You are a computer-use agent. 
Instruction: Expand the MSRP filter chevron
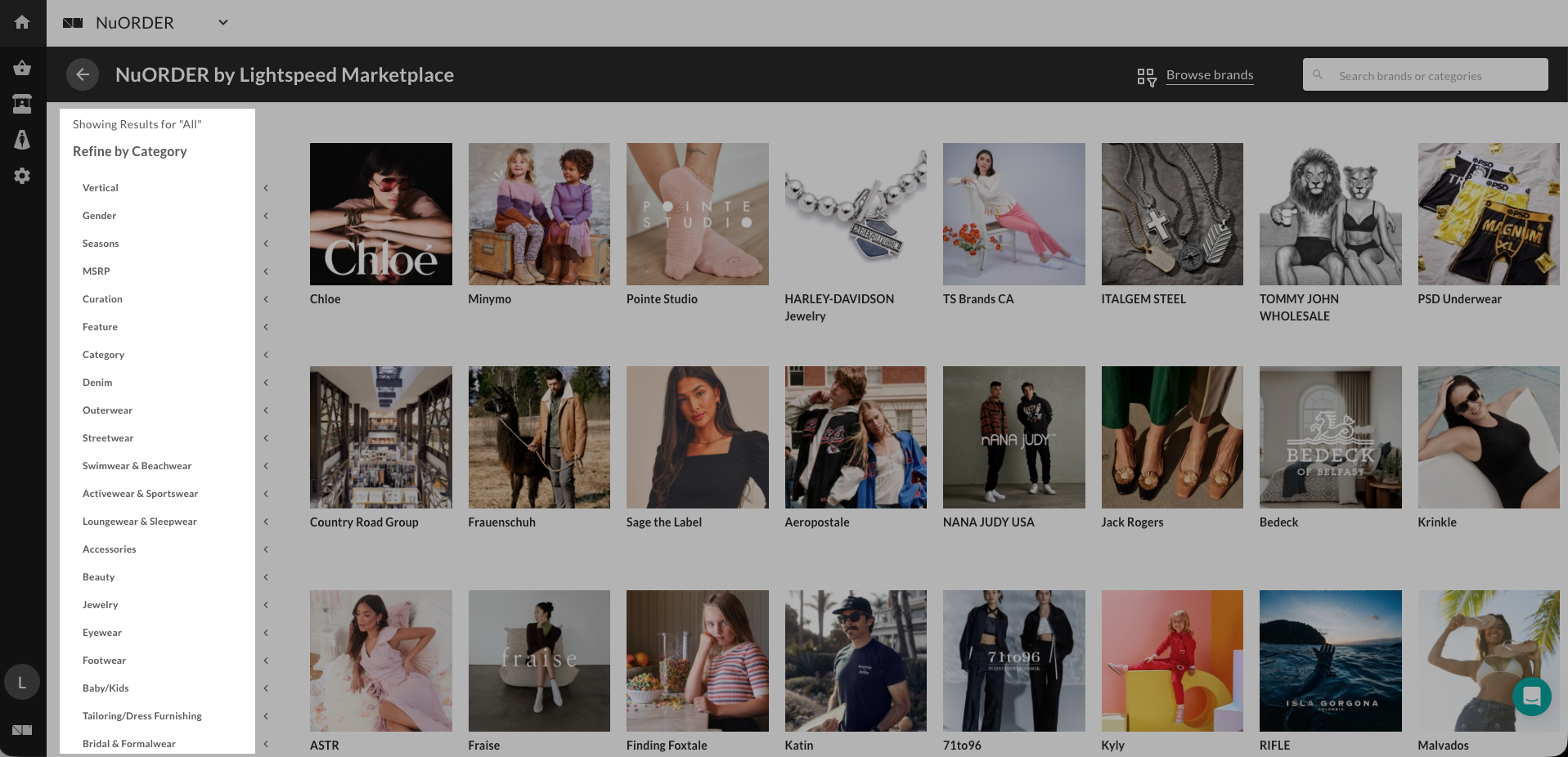click(266, 271)
